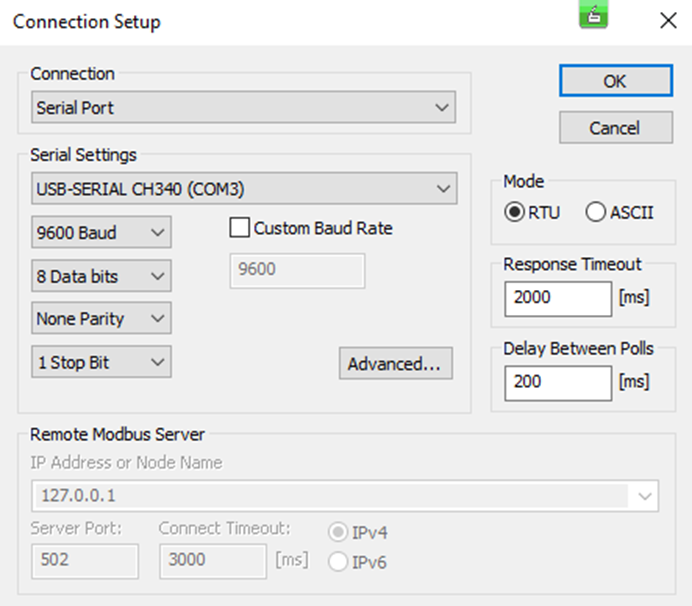Screen dimensions: 692x606
Task: Click the Response Timeout input field
Action: coord(557,298)
